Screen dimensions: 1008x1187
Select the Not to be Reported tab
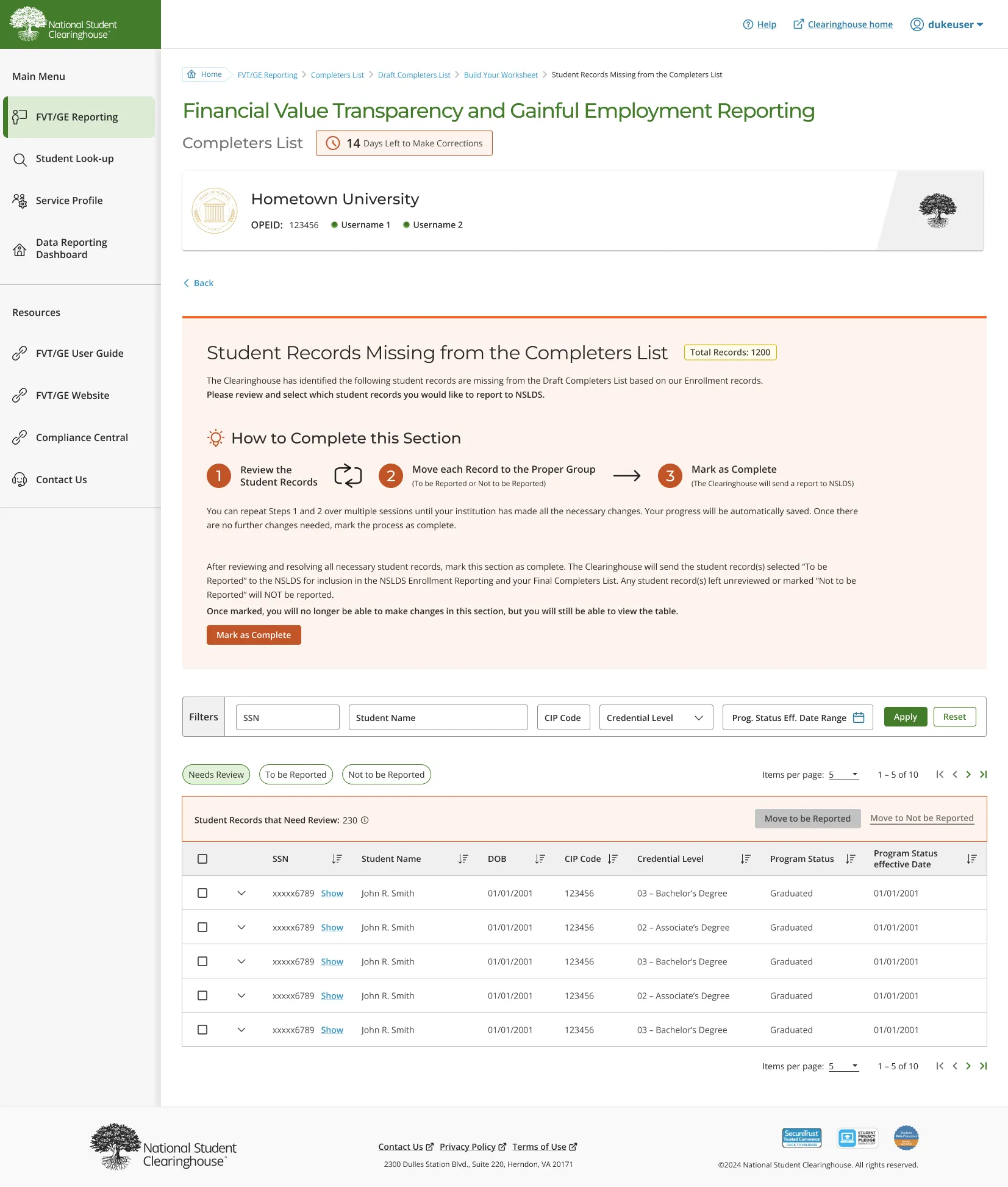(x=386, y=775)
